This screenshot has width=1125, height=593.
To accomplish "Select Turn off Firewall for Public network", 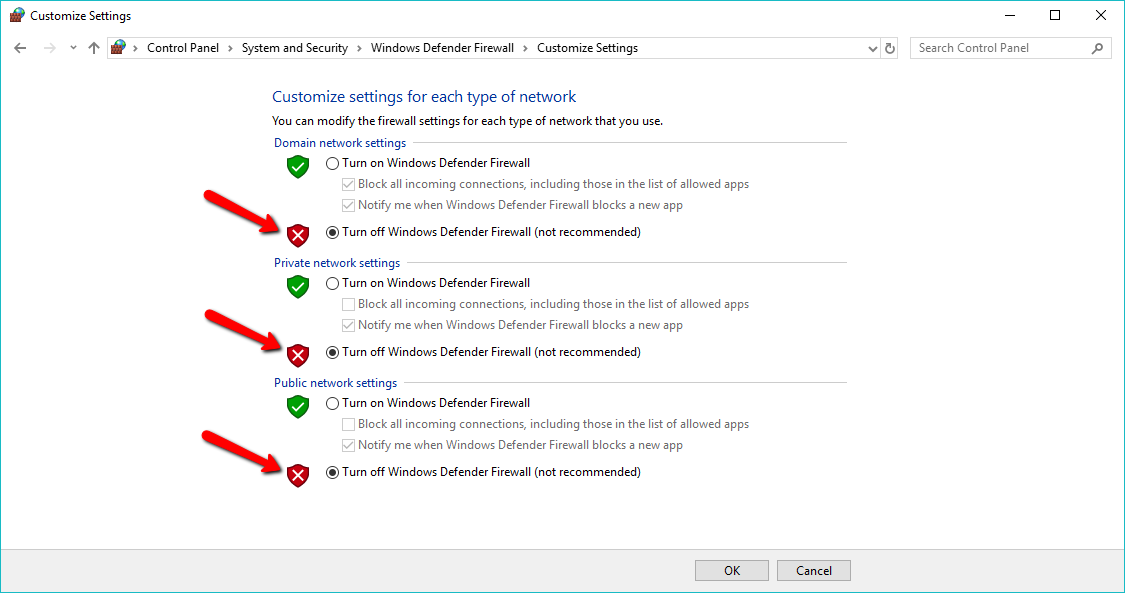I will coord(332,473).
